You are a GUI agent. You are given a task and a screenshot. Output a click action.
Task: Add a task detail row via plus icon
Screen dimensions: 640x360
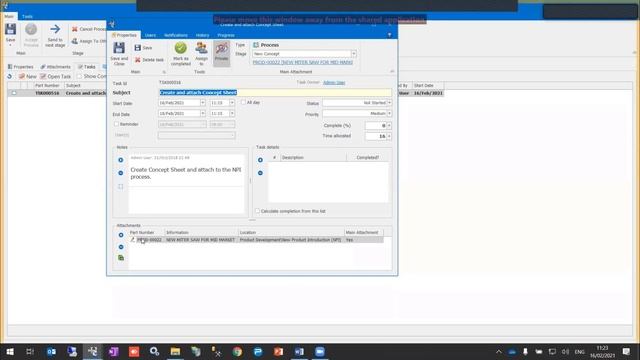point(260,160)
